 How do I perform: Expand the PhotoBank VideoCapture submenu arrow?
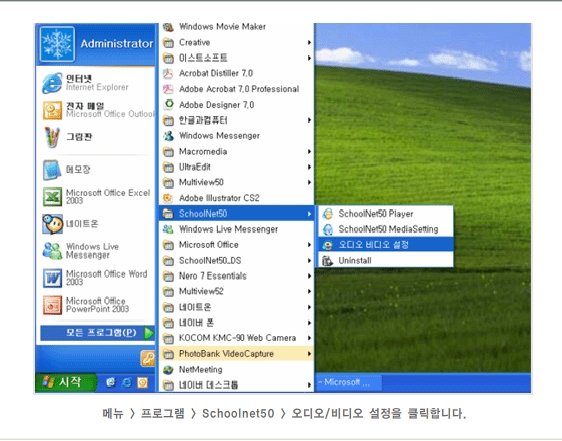tap(309, 354)
